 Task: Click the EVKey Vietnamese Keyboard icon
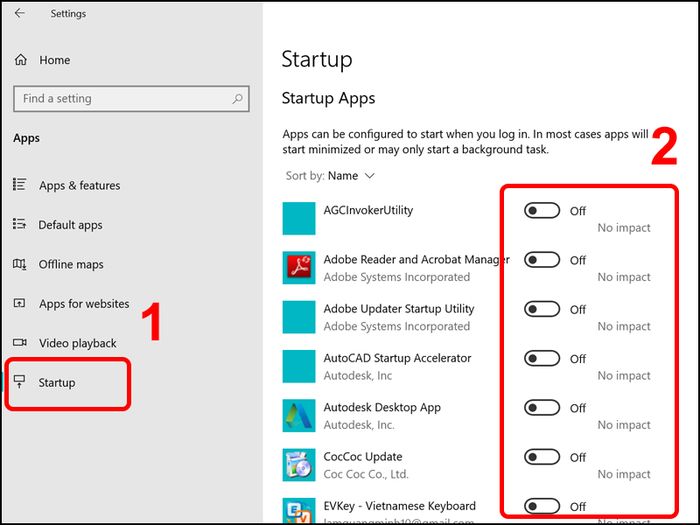(x=299, y=511)
